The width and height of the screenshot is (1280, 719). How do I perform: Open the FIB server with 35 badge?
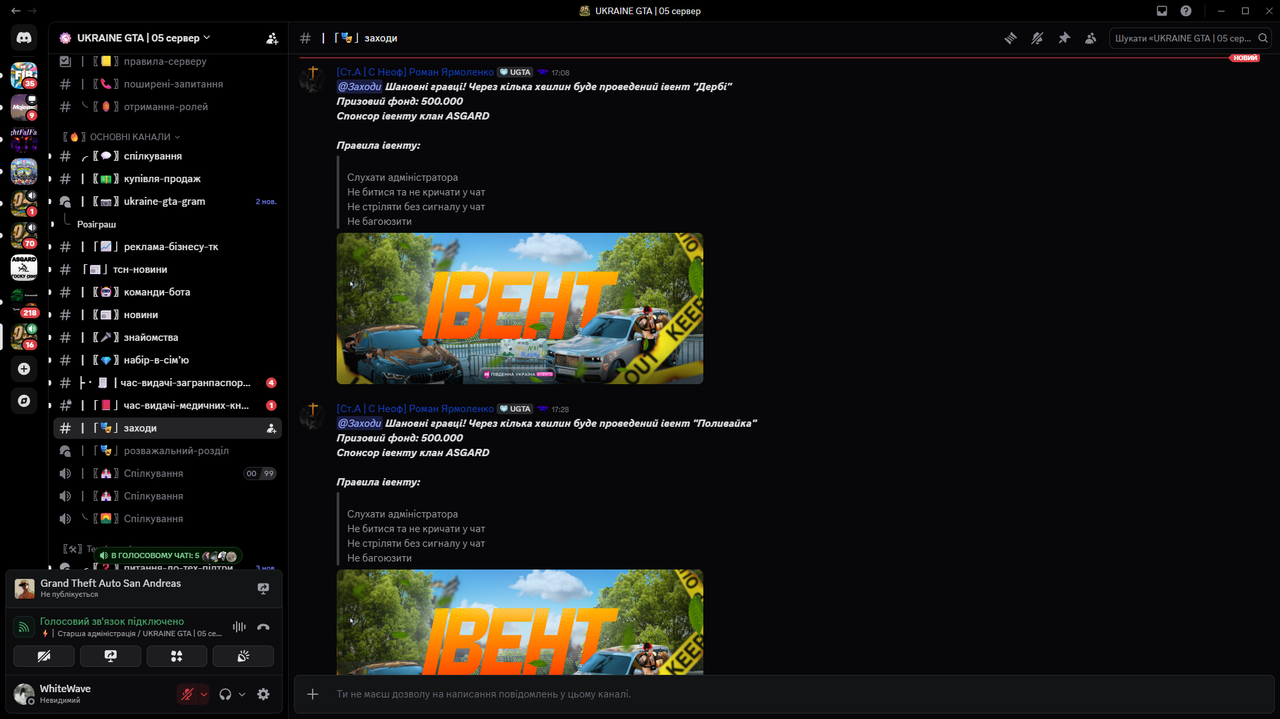24,75
